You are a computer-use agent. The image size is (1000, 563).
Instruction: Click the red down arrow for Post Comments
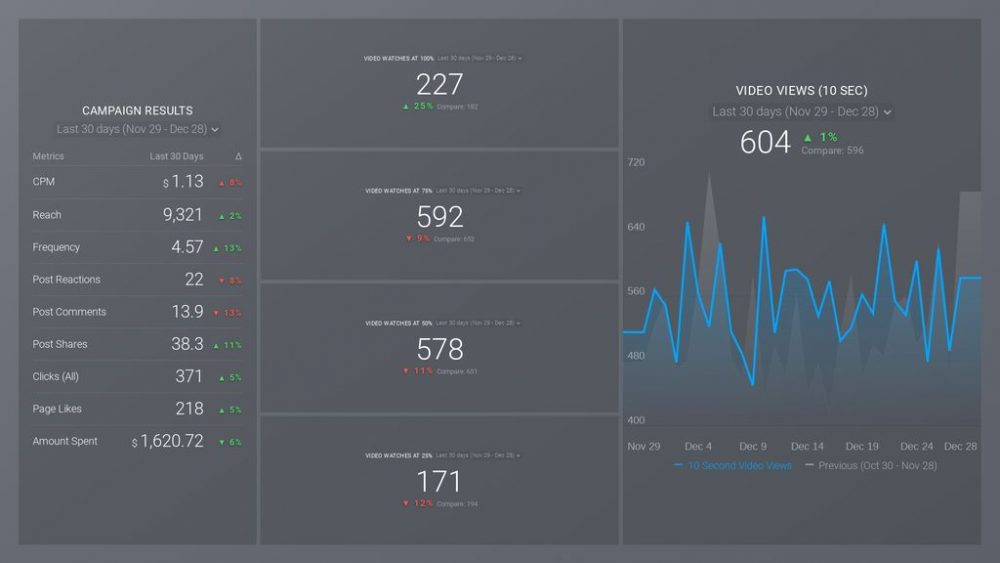(x=218, y=313)
